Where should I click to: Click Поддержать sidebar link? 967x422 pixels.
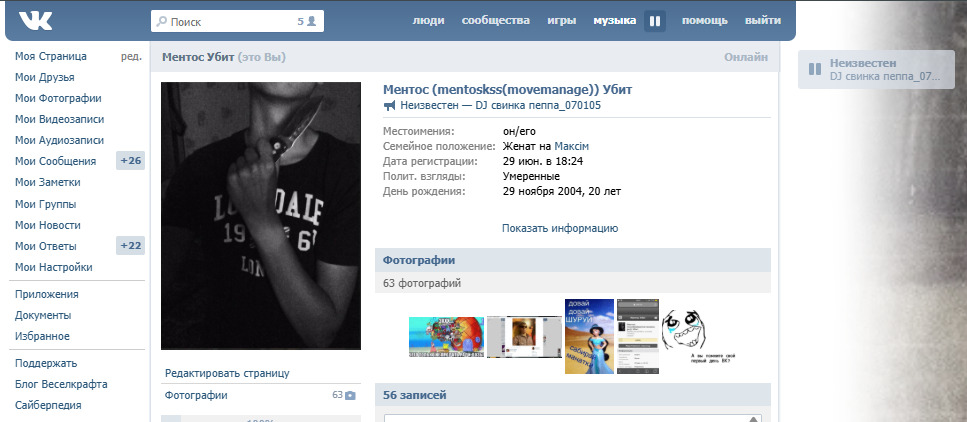[46, 363]
